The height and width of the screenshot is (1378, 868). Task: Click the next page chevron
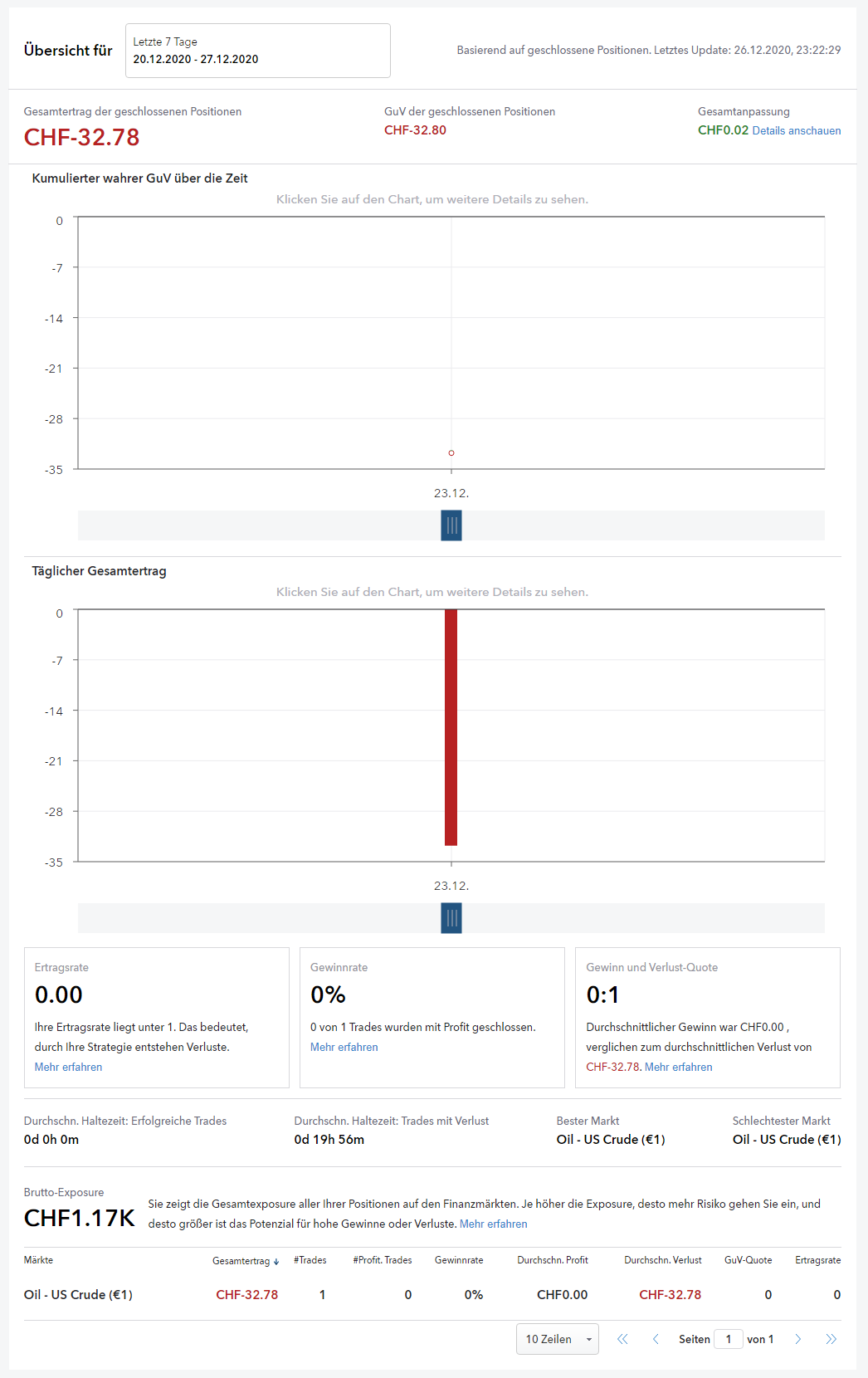tap(798, 1339)
